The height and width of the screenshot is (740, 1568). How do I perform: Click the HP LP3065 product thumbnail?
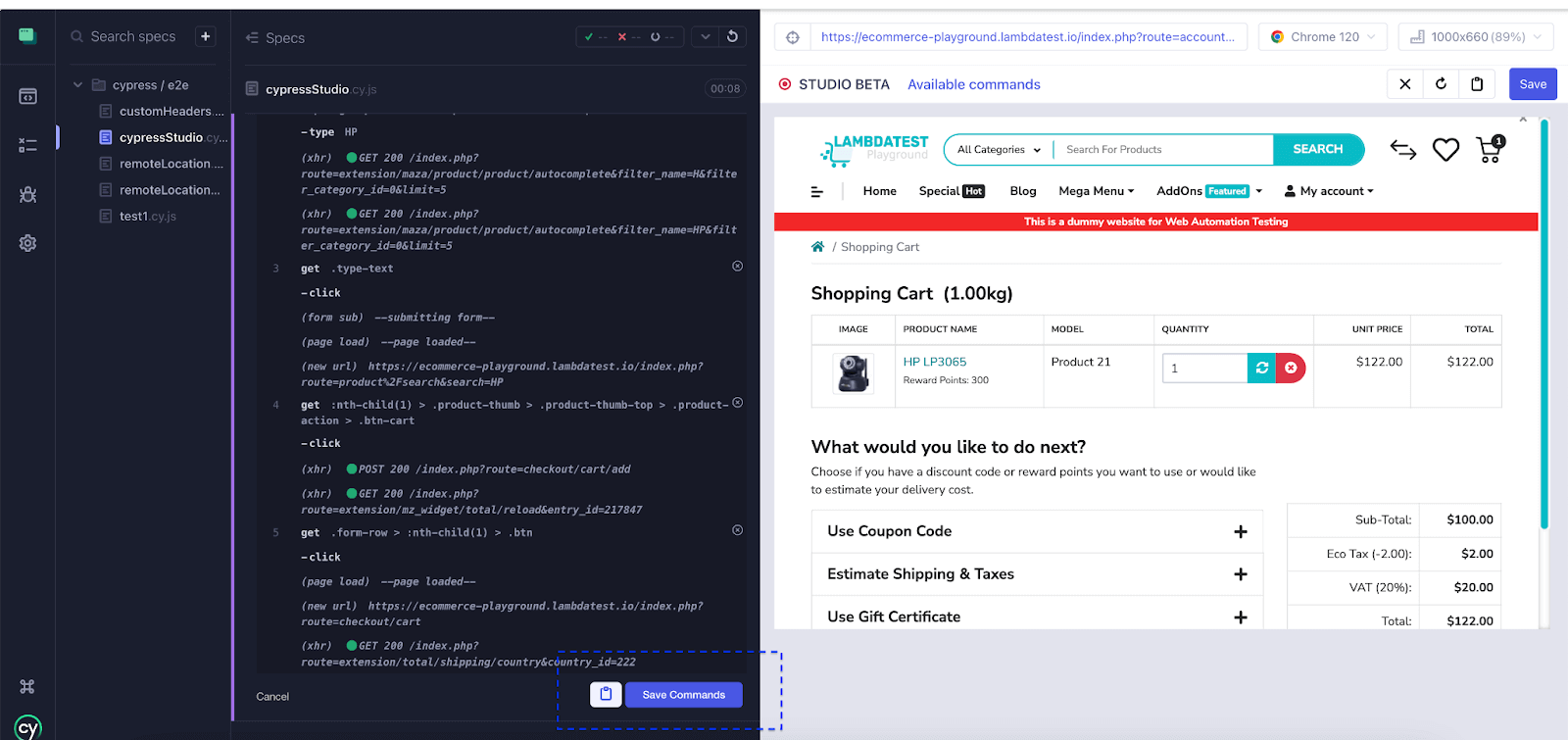(x=853, y=373)
